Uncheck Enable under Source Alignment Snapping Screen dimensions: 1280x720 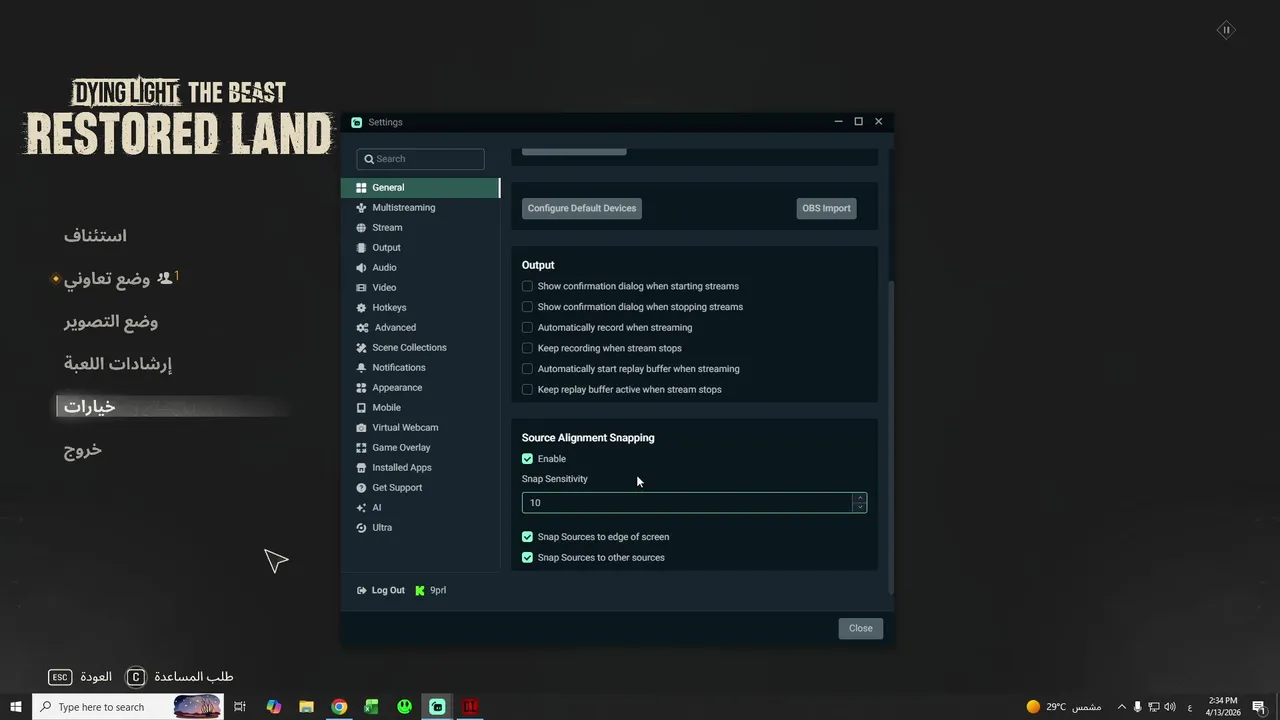pyautogui.click(x=527, y=459)
